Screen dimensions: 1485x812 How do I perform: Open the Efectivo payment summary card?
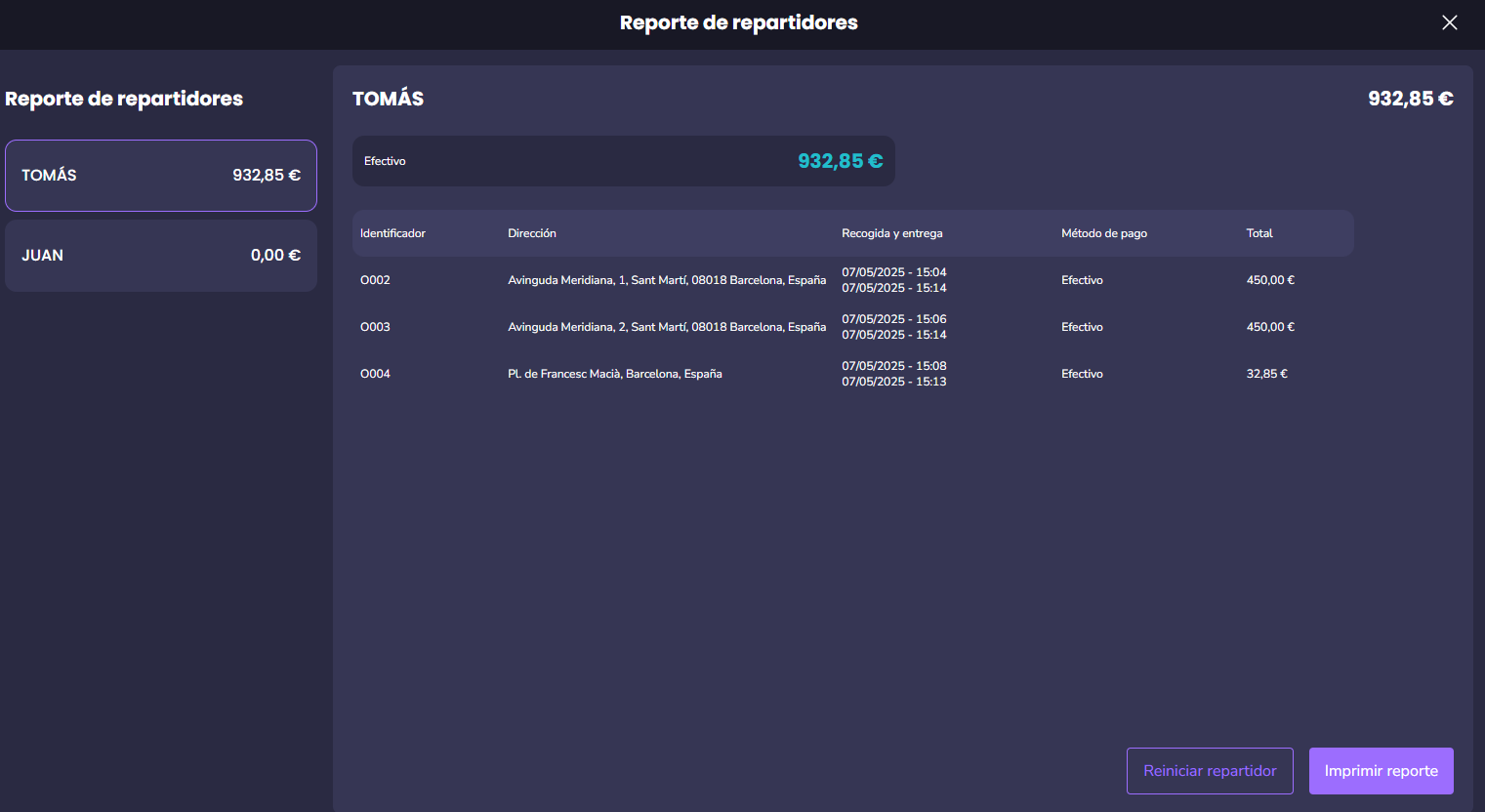[x=623, y=161]
